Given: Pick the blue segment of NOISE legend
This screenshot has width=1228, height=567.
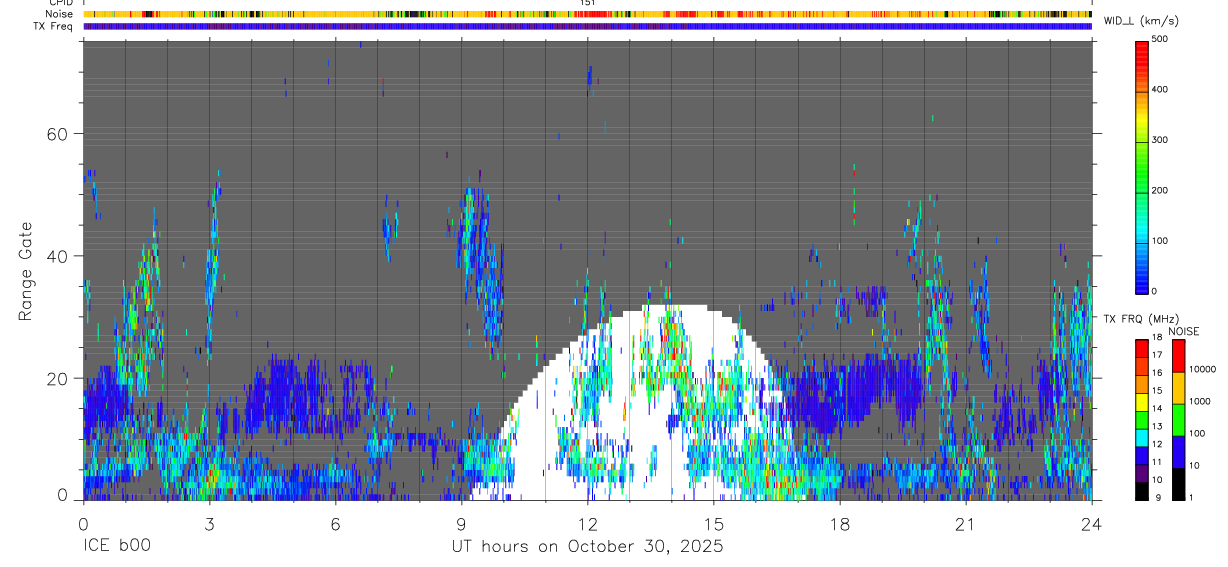Looking at the screenshot, I should (1179, 452).
